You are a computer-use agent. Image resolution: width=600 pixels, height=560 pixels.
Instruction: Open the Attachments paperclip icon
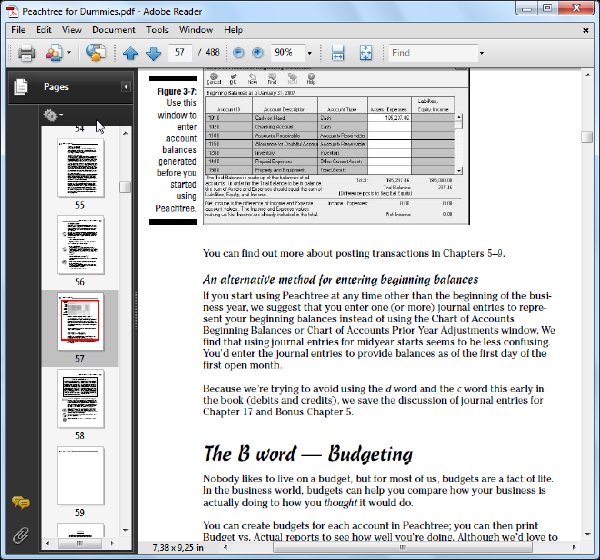click(21, 535)
